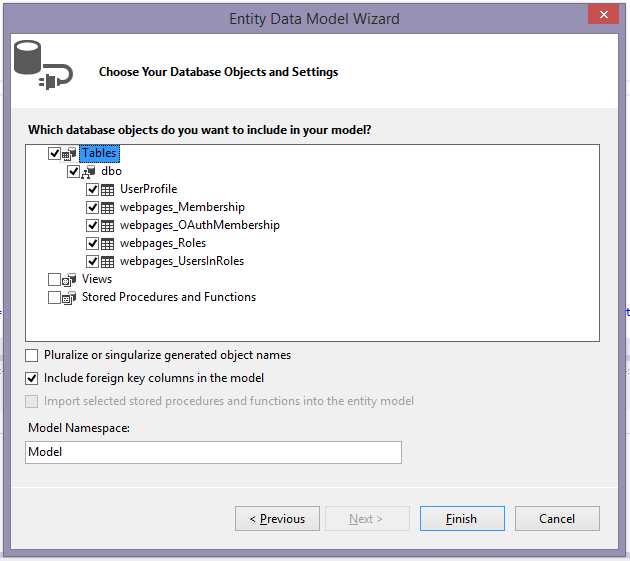Uncheck the UserProfile table checkbox
The height and width of the screenshot is (561, 630).
click(x=92, y=189)
